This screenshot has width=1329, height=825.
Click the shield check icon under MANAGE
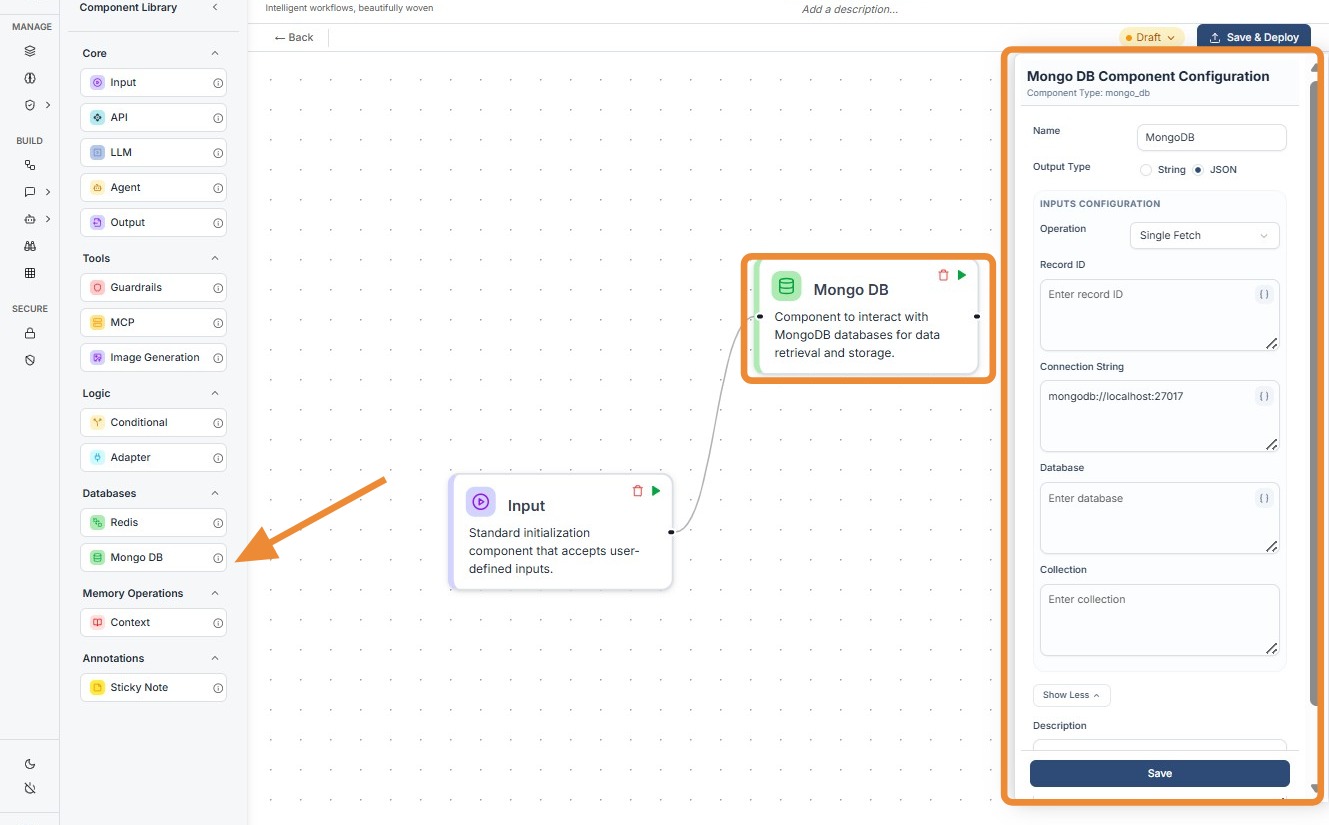(30, 105)
